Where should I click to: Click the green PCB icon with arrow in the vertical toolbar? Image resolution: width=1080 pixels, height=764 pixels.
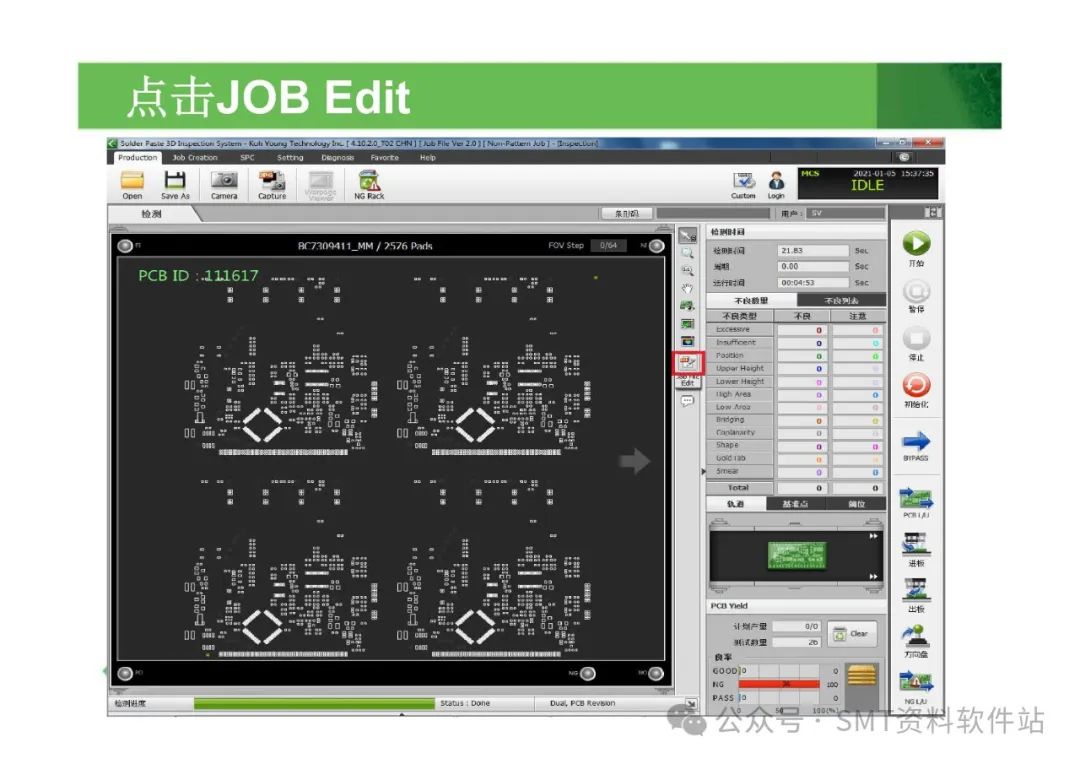(x=687, y=306)
